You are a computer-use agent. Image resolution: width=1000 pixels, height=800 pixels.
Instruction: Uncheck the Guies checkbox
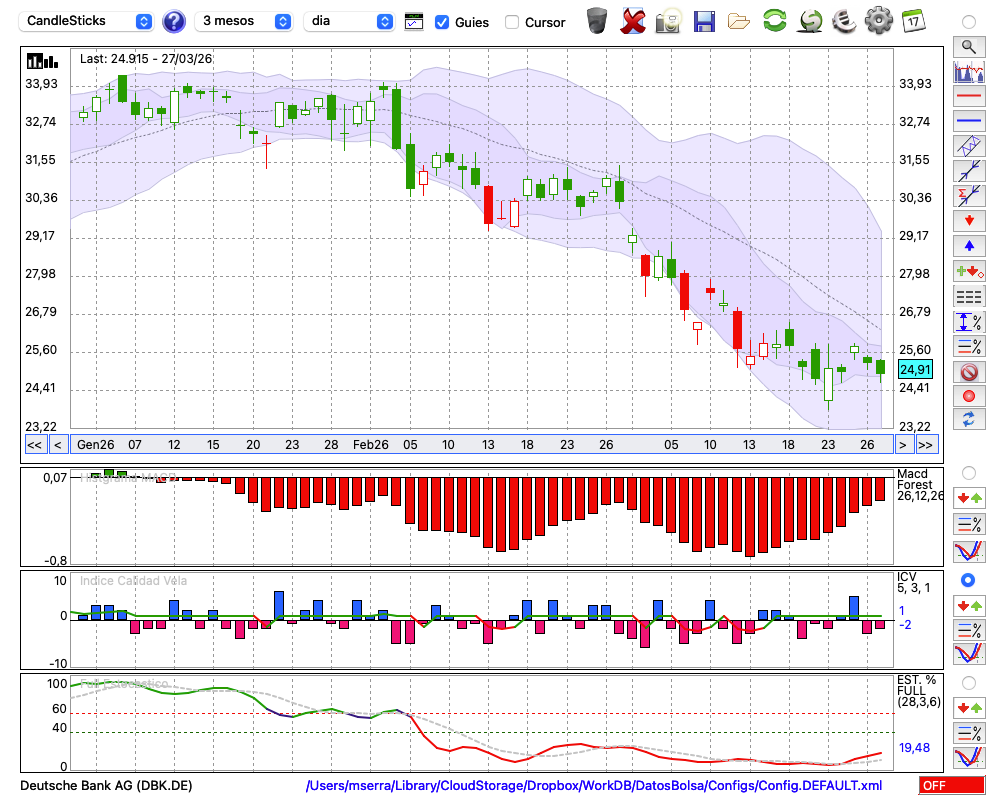[x=442, y=22]
